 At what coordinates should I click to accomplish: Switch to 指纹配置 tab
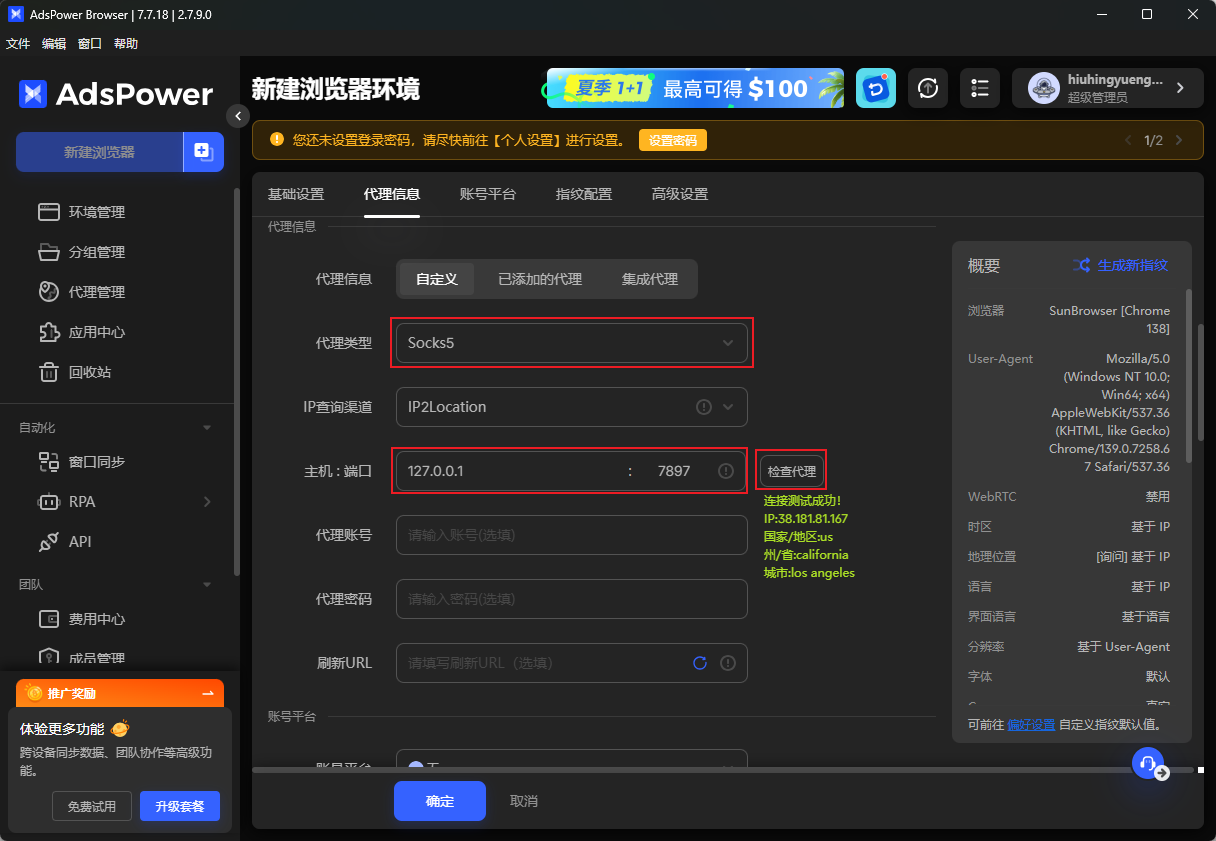(x=584, y=194)
